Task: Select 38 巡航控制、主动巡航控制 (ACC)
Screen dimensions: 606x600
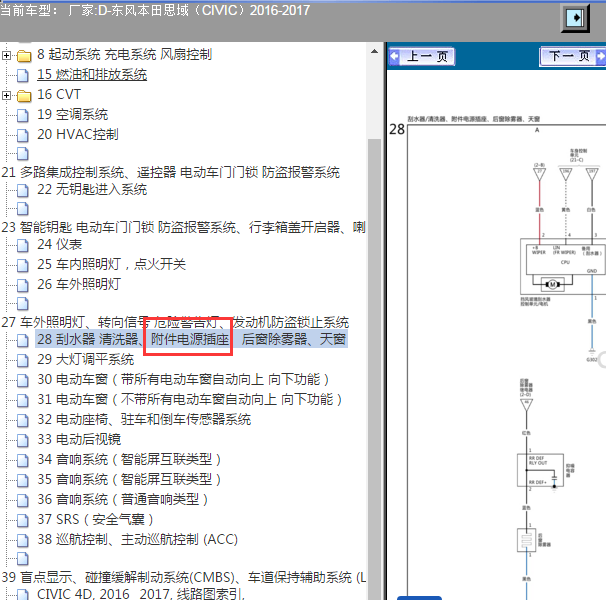Action: coord(138,540)
